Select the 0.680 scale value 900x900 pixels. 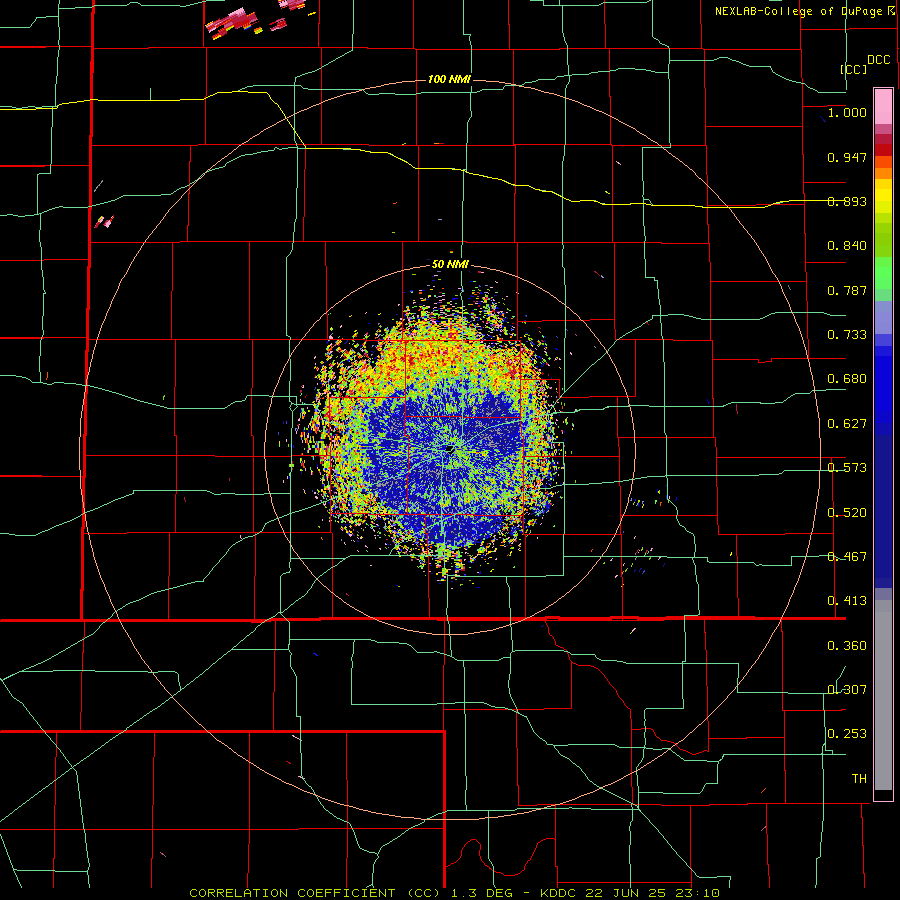(847, 379)
